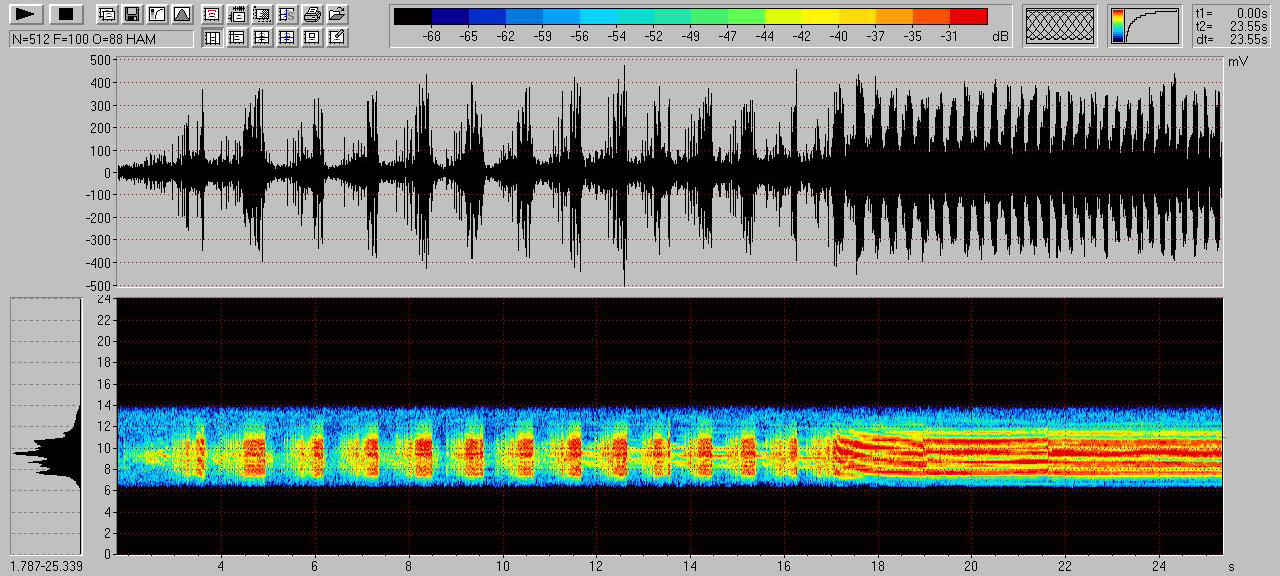Stop playback with the stop button
1280x576 pixels.
tap(66, 14)
